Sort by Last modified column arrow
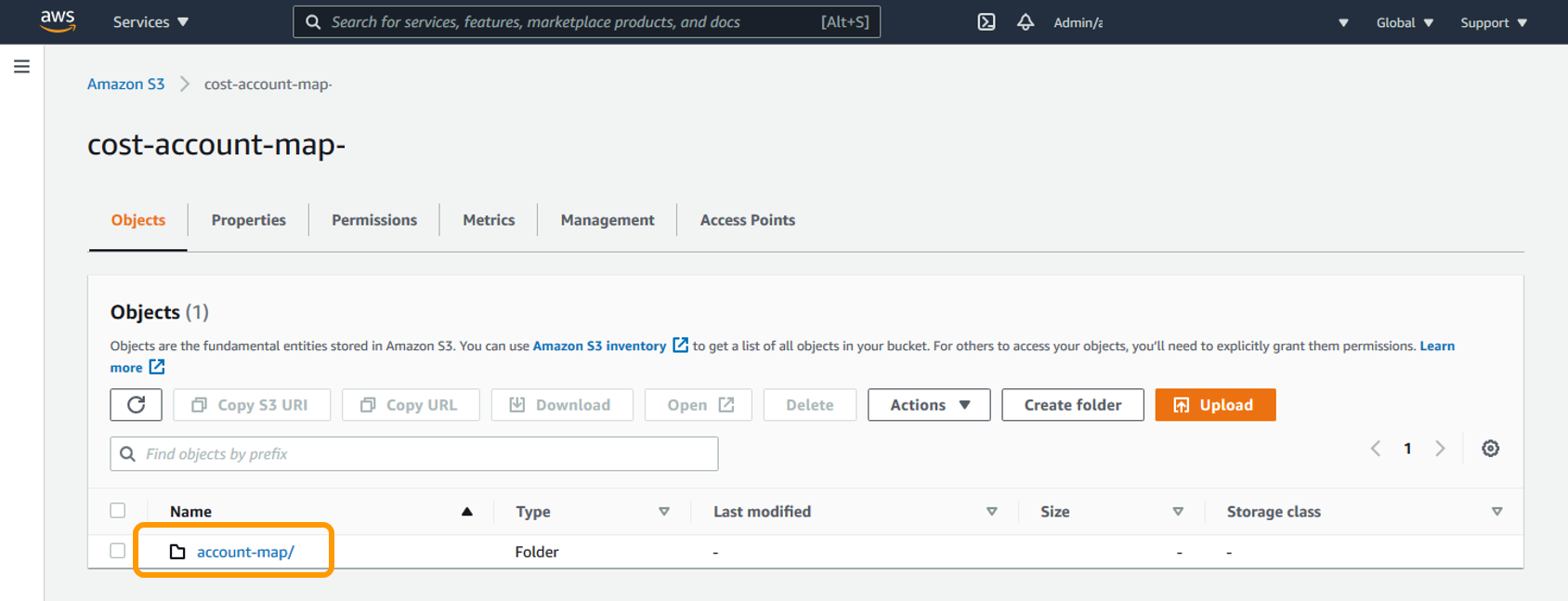 (992, 512)
